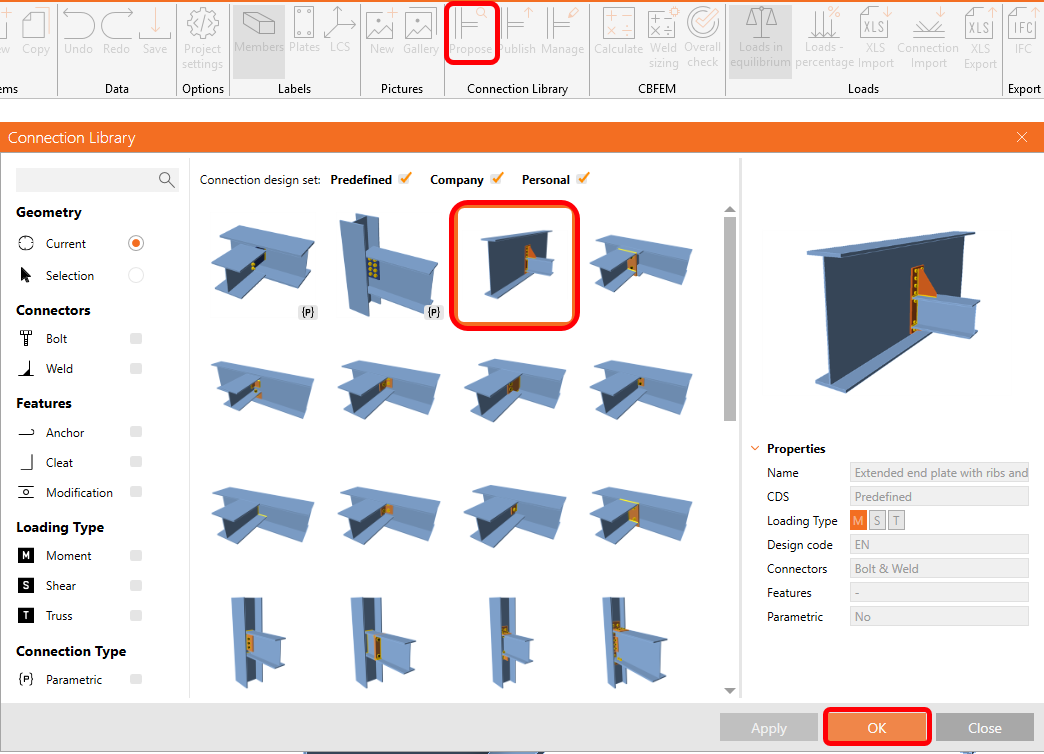Viewport: 1044px width, 754px height.
Task: Click the Copy toolbar icon
Action: (36, 31)
